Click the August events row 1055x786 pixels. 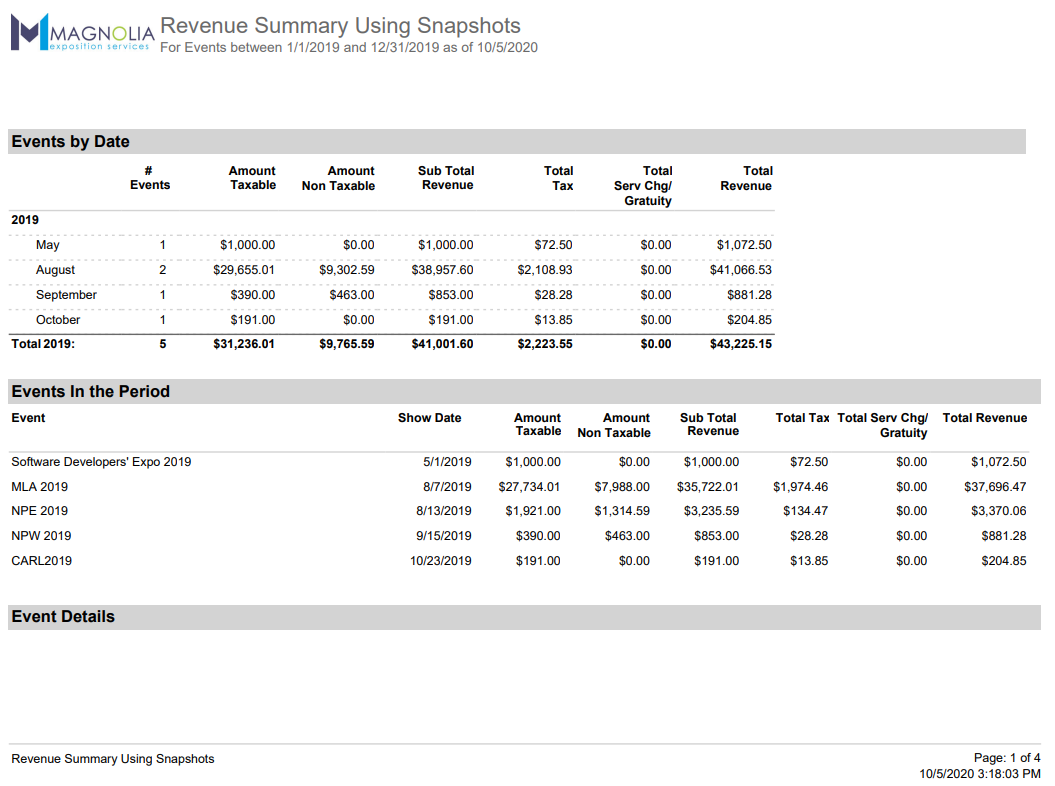(x=55, y=269)
